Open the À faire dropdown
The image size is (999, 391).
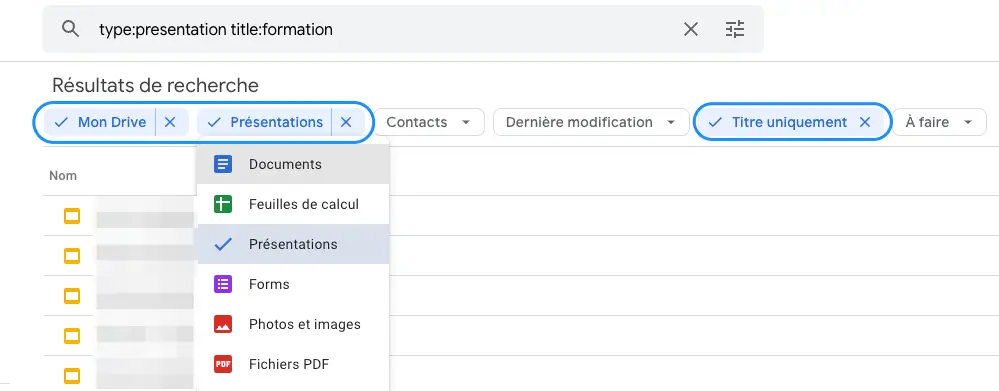coord(940,122)
